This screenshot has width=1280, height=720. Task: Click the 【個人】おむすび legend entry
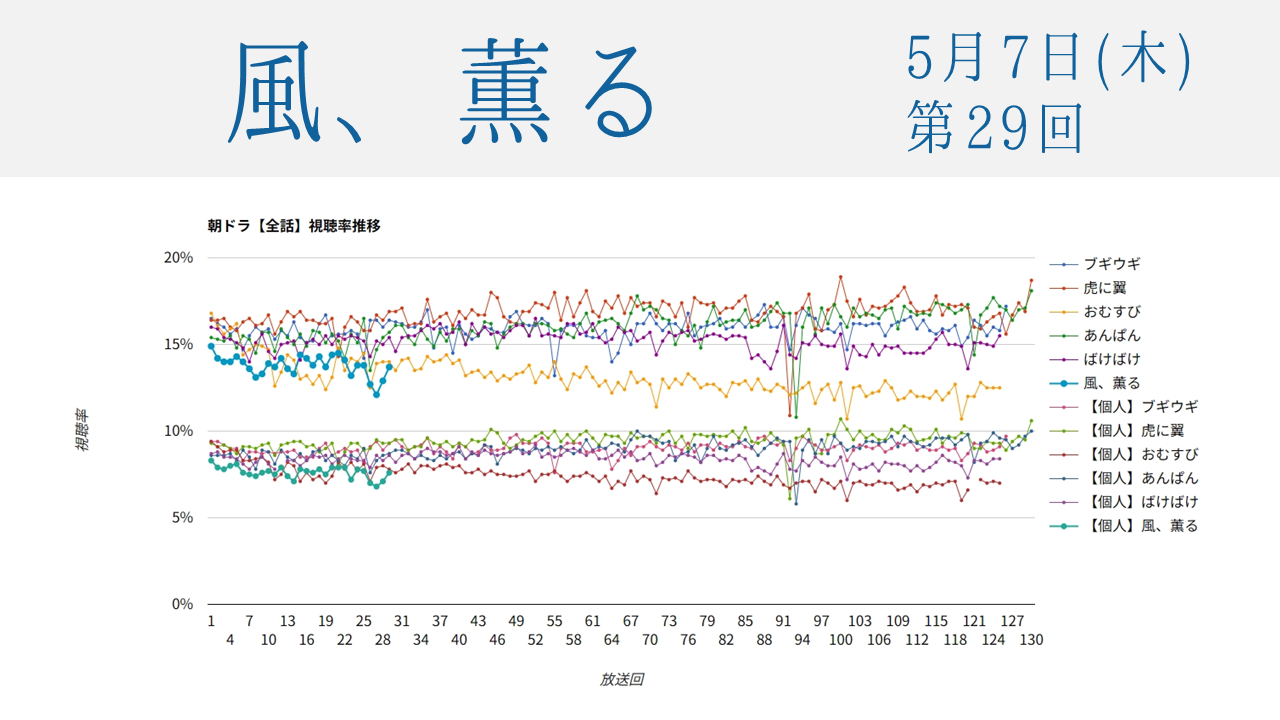[1124, 454]
